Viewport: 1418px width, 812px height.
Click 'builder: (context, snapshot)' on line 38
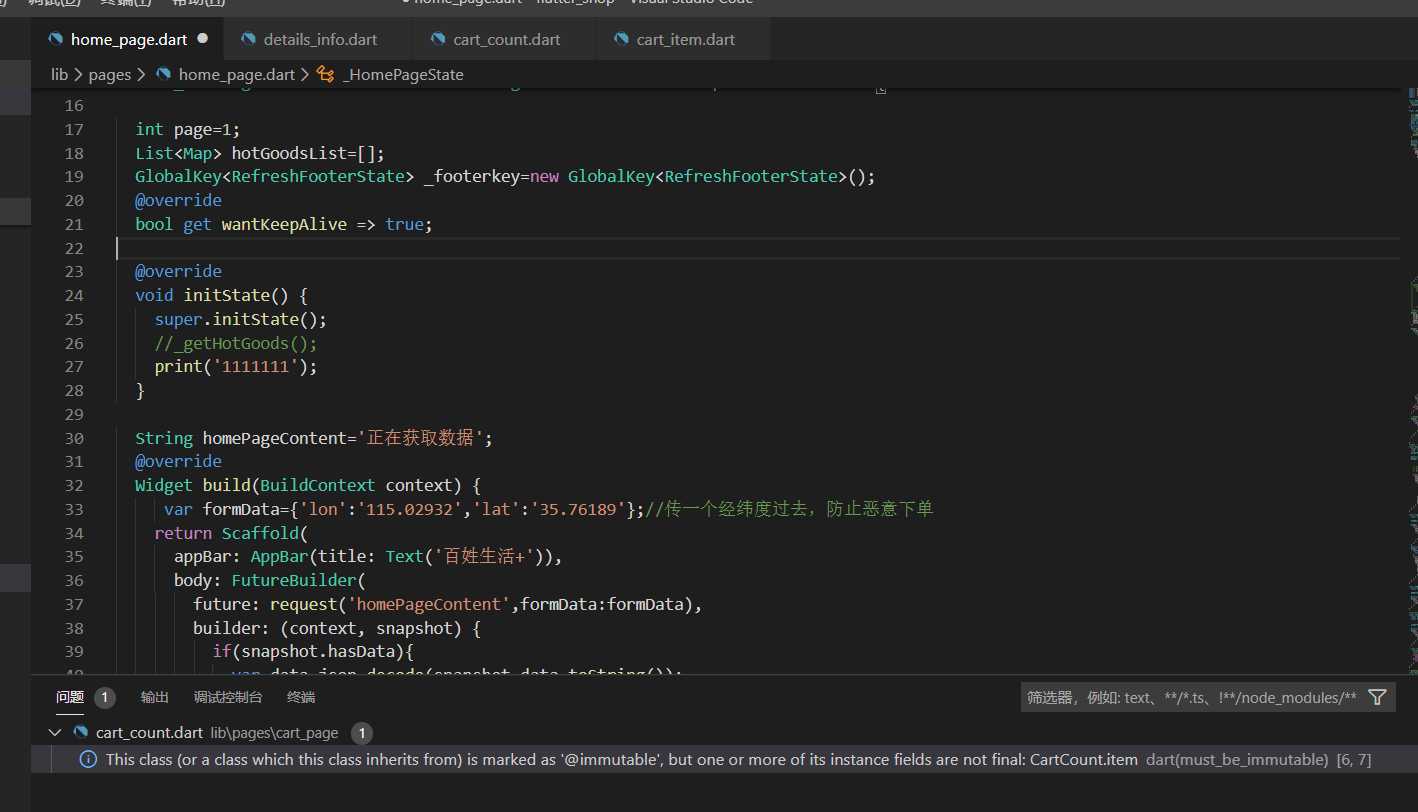pyautogui.click(x=328, y=628)
